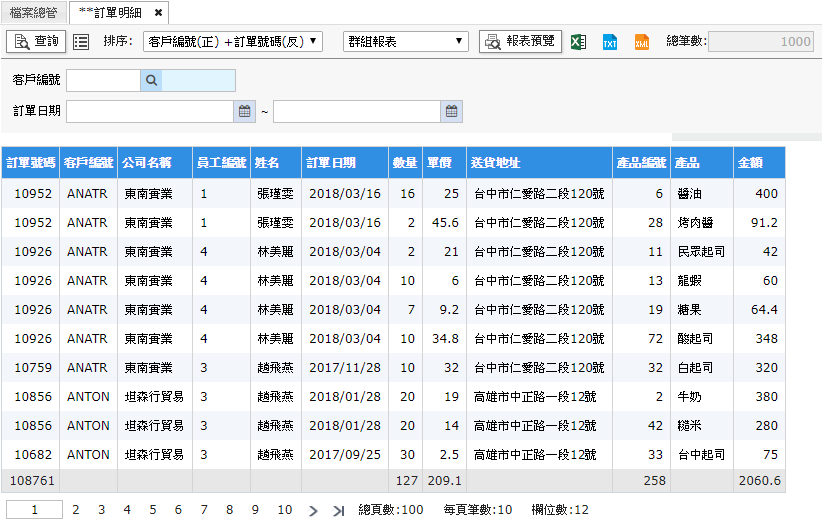Jump to the last page arrow

(339, 511)
